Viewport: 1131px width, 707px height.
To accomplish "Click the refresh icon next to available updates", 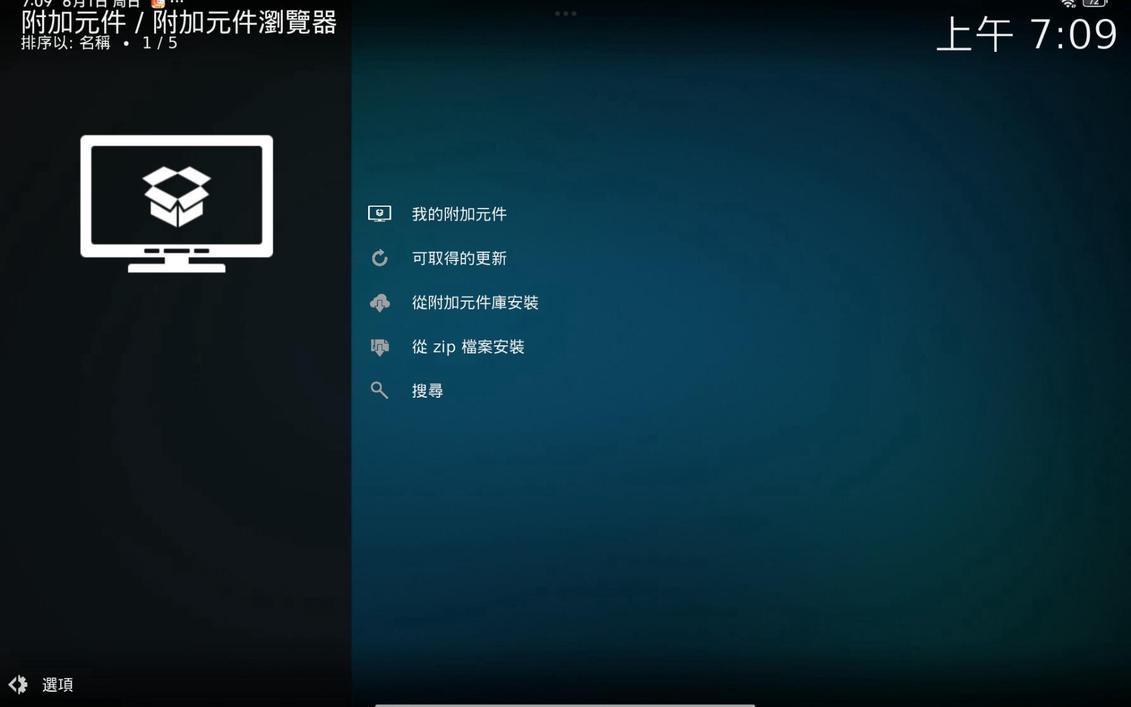I will (x=379, y=257).
